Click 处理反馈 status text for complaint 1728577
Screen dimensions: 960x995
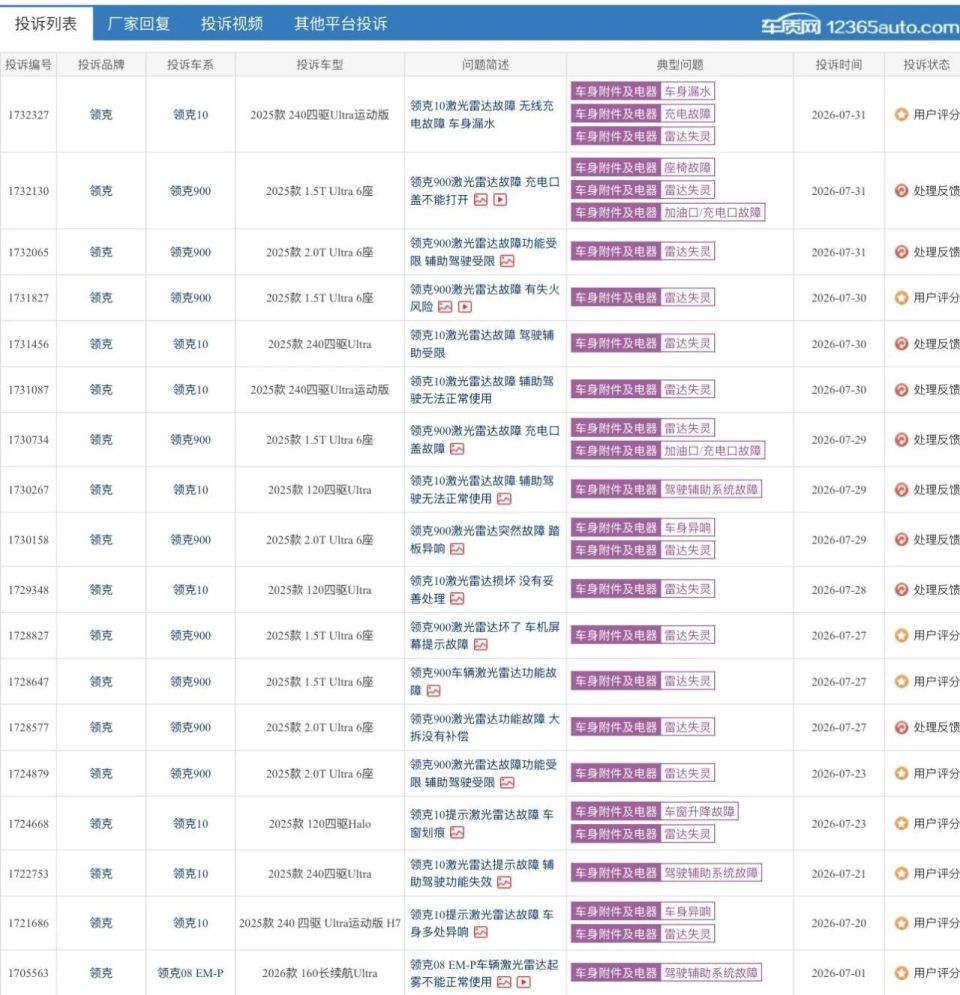[x=936, y=727]
